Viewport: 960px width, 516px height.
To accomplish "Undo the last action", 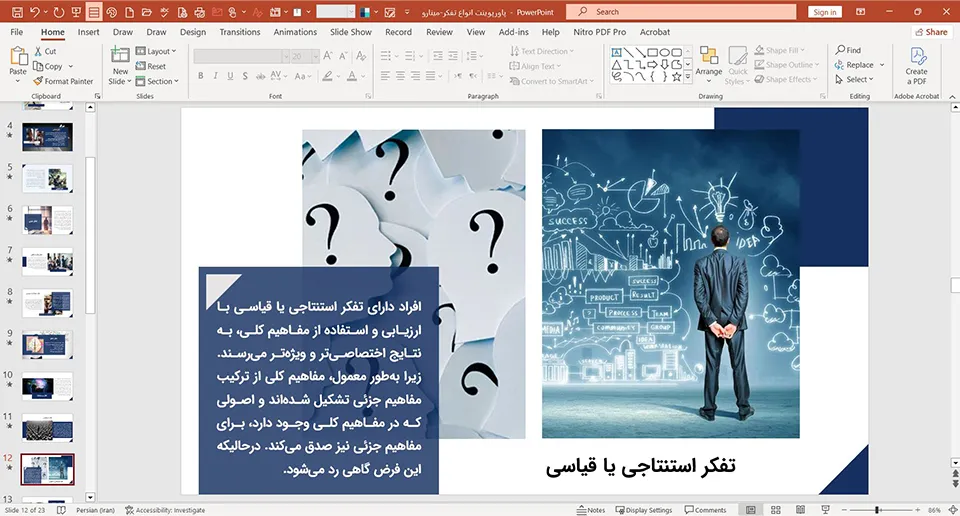I will click(x=34, y=12).
